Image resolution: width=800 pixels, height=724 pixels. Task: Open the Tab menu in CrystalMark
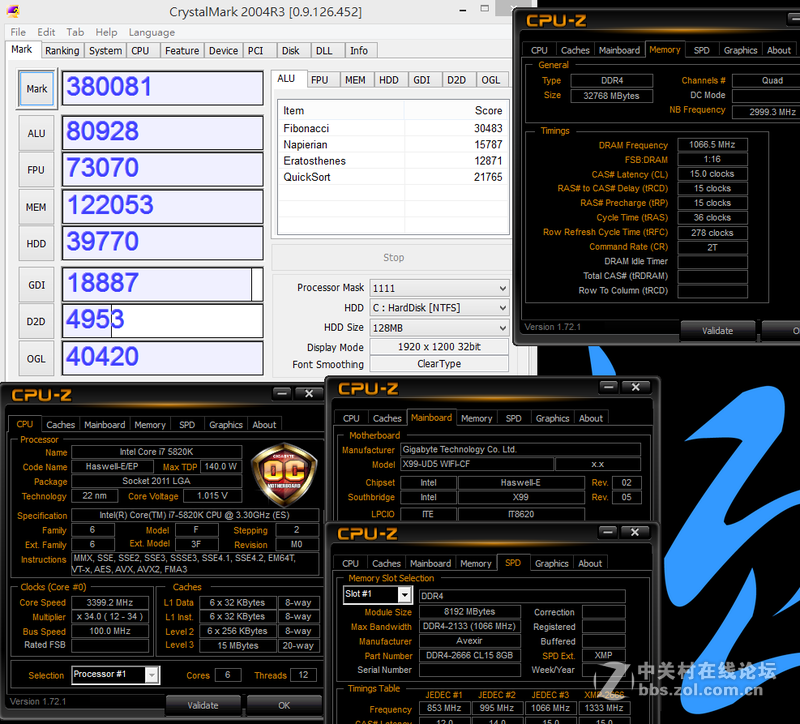(x=75, y=32)
